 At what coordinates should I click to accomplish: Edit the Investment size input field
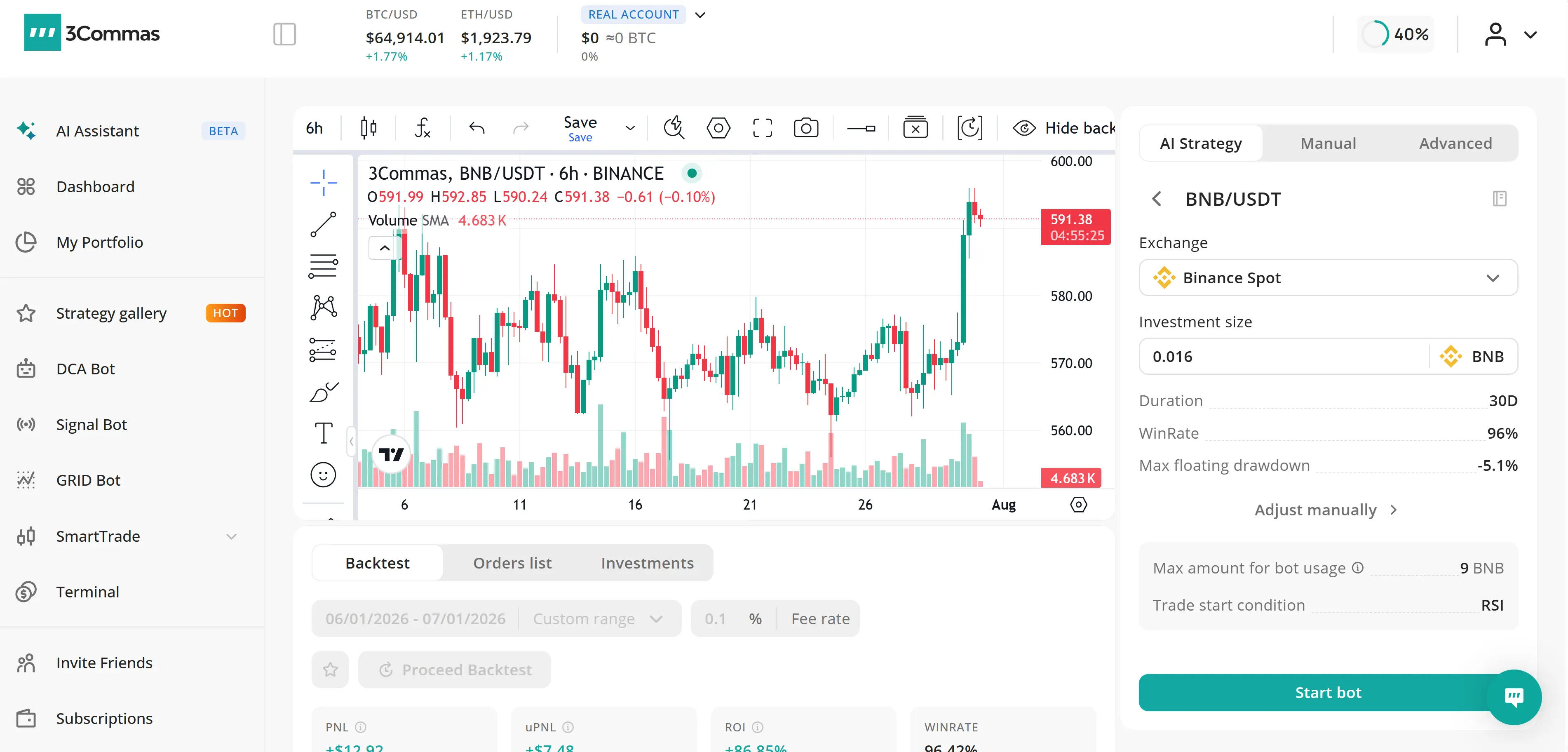(1284, 357)
